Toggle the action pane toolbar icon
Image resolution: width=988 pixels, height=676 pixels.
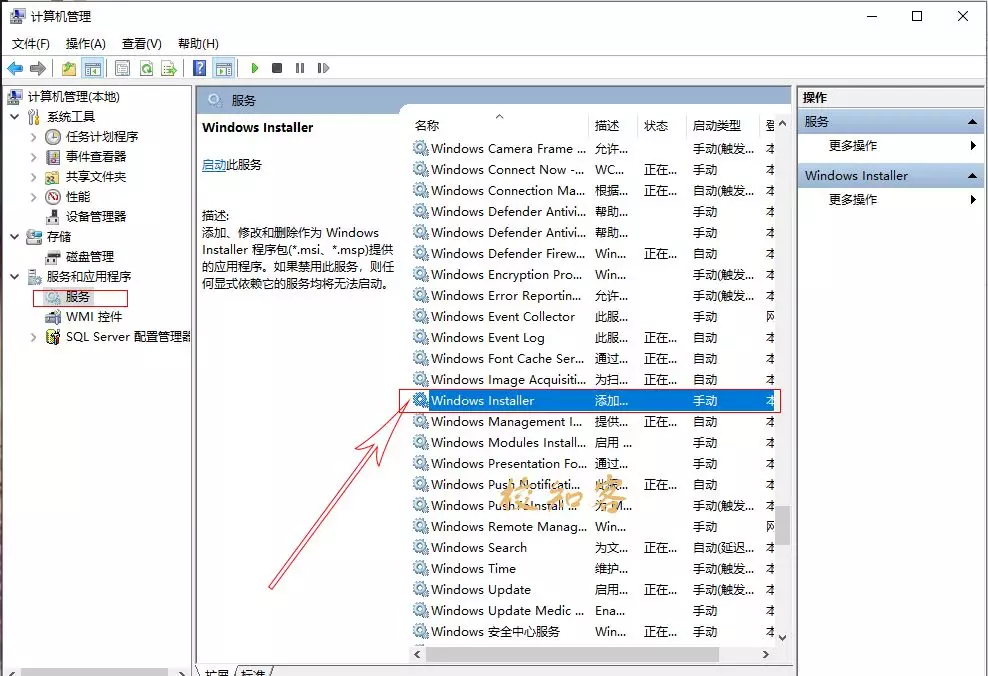coord(224,68)
